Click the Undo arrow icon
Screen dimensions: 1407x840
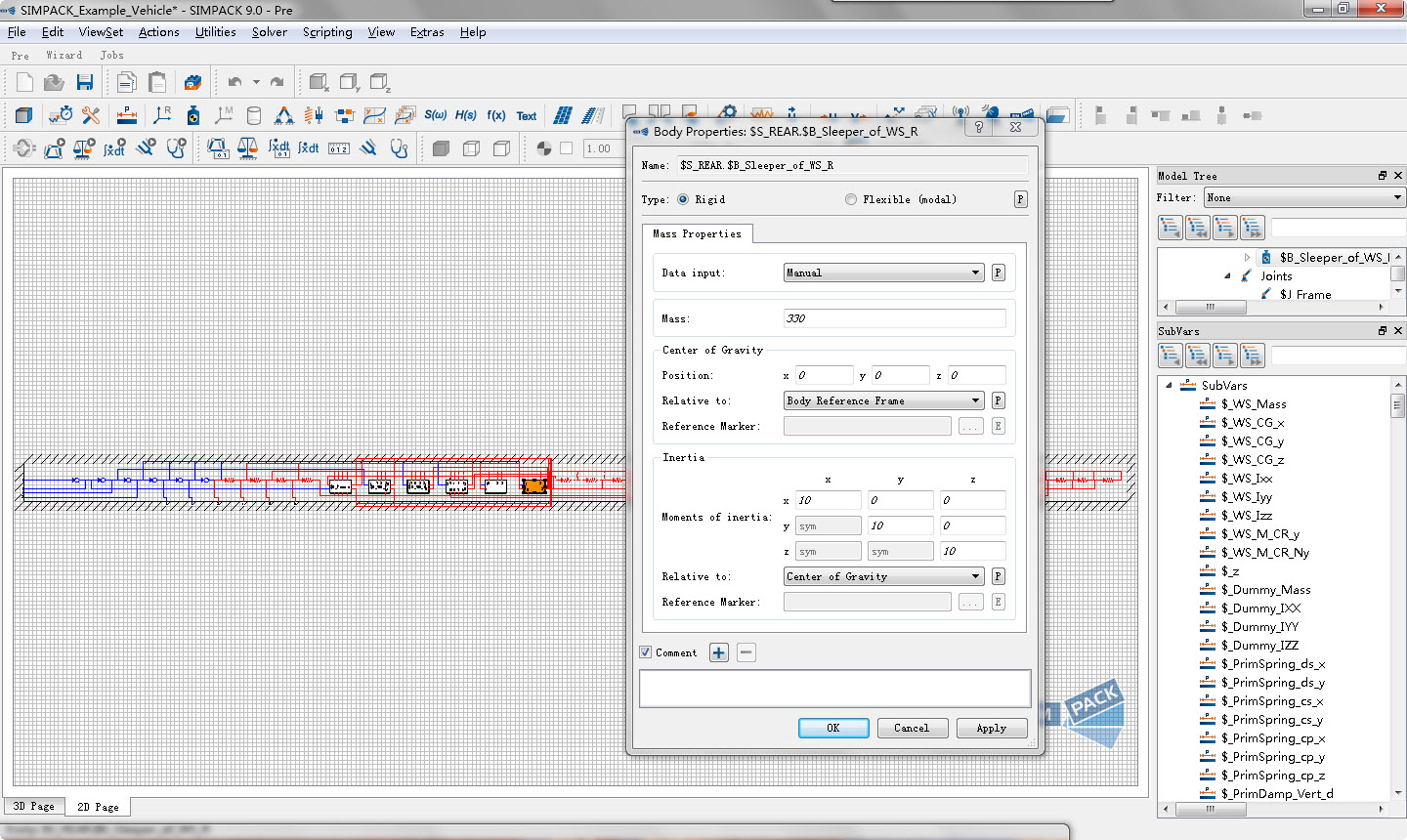tap(234, 83)
